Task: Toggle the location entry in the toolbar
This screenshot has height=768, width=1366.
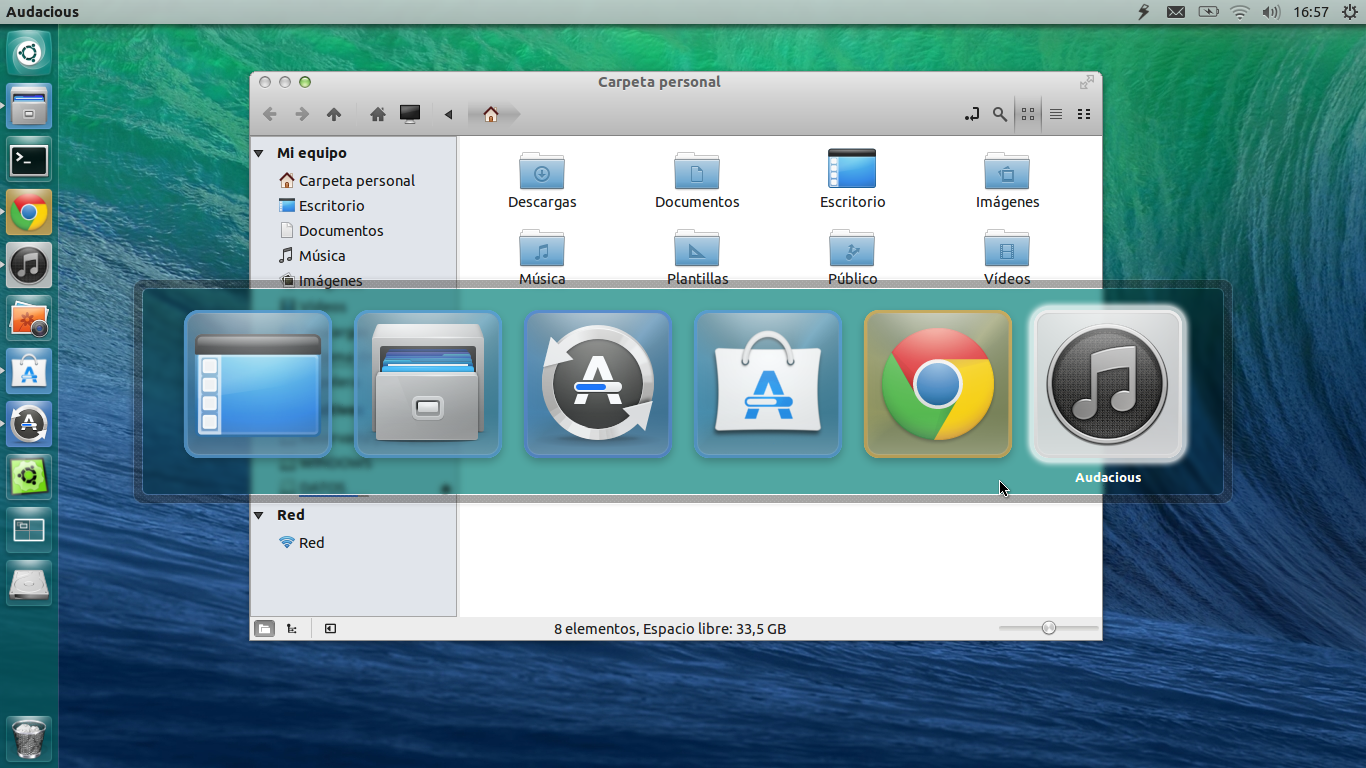Action: (972, 114)
